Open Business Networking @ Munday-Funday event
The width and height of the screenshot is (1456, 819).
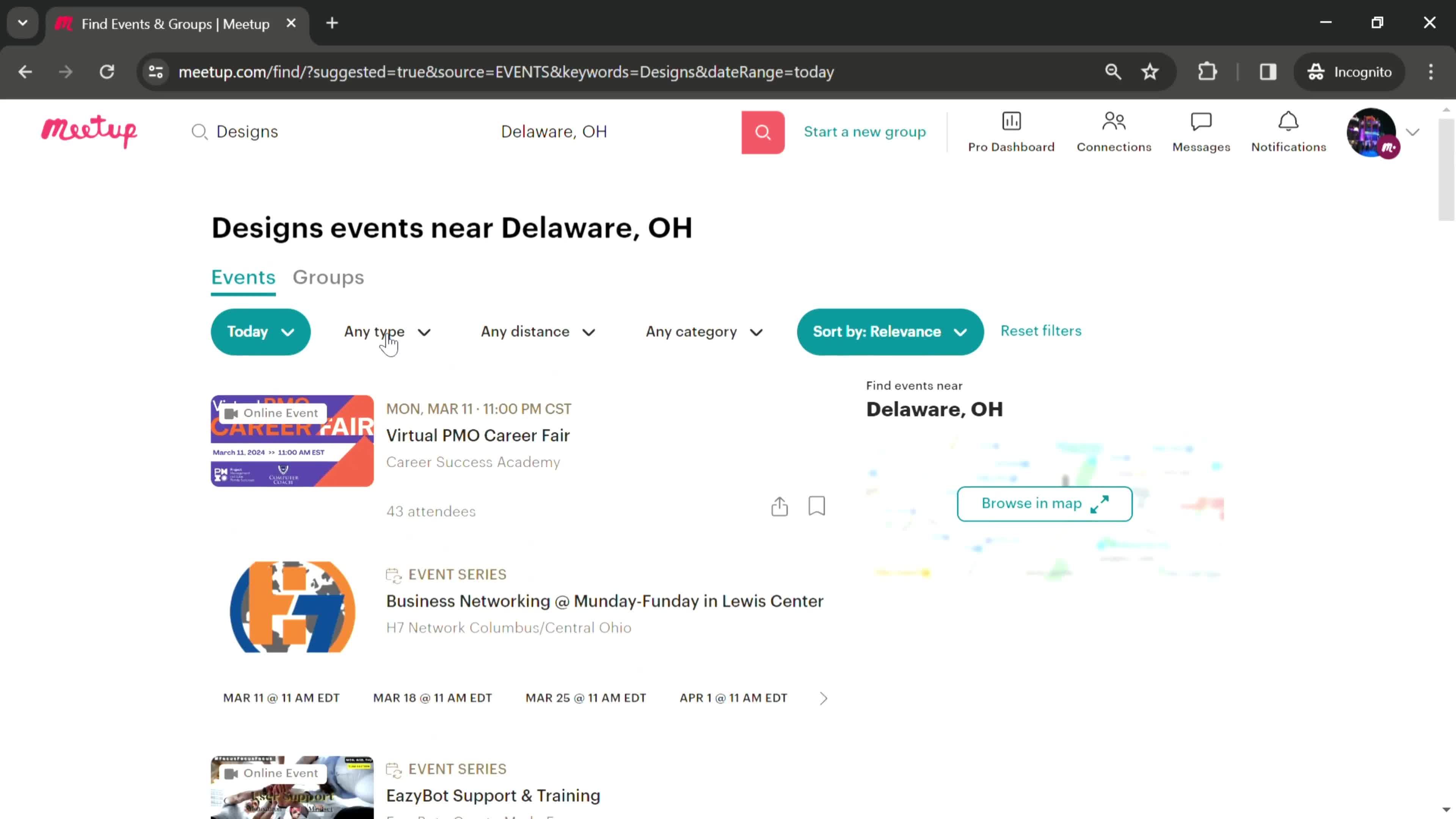click(605, 601)
